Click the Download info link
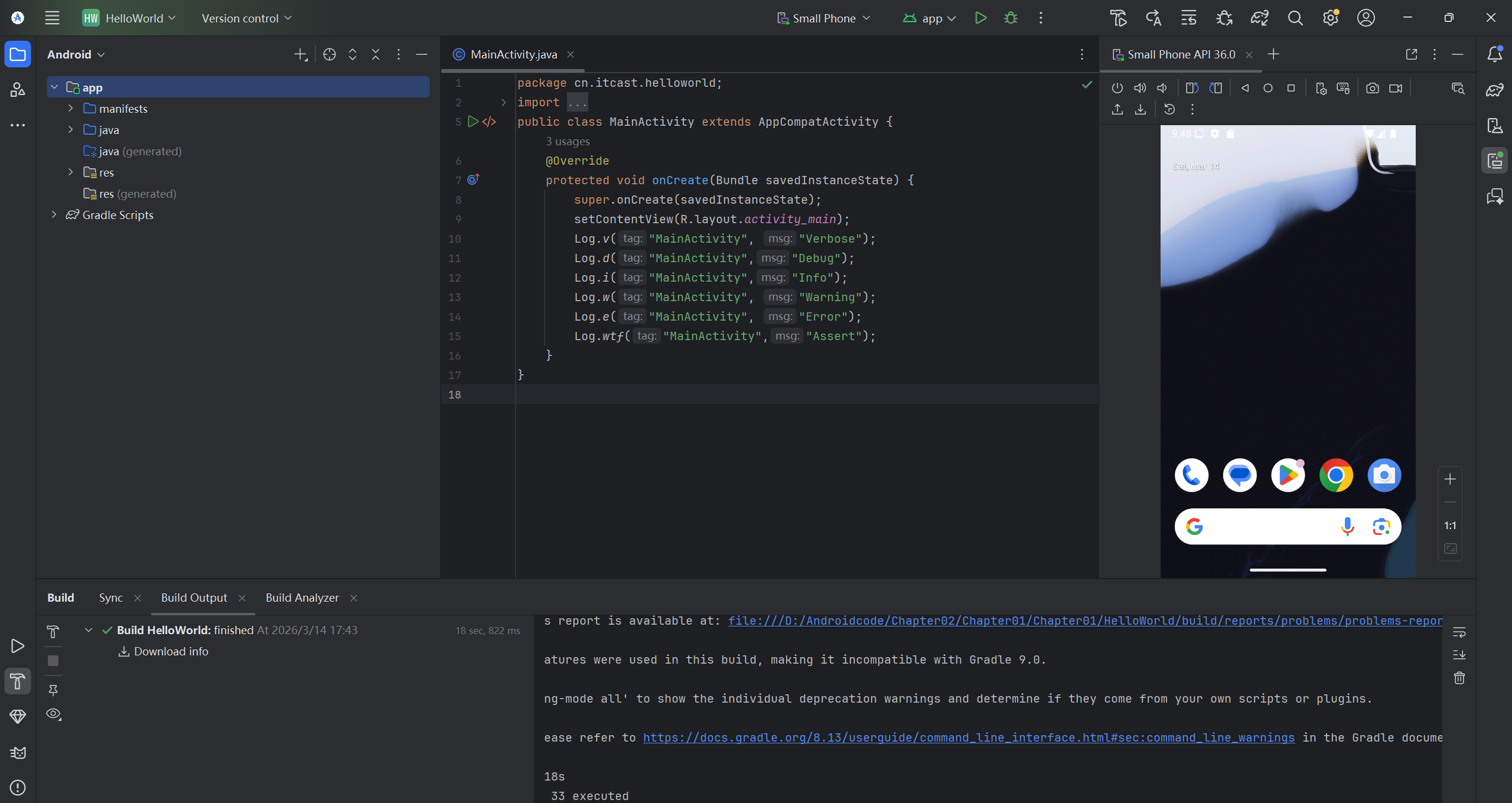Image resolution: width=1512 pixels, height=803 pixels. (171, 651)
